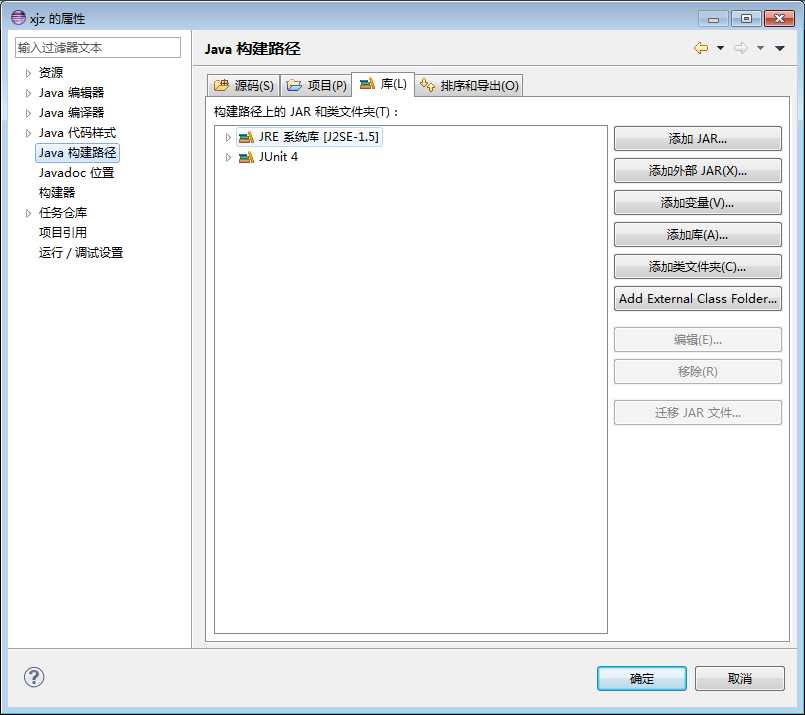Viewport: 805px width, 715px height.
Task: Select 任务仓库 in the tree
Action: tap(63, 213)
